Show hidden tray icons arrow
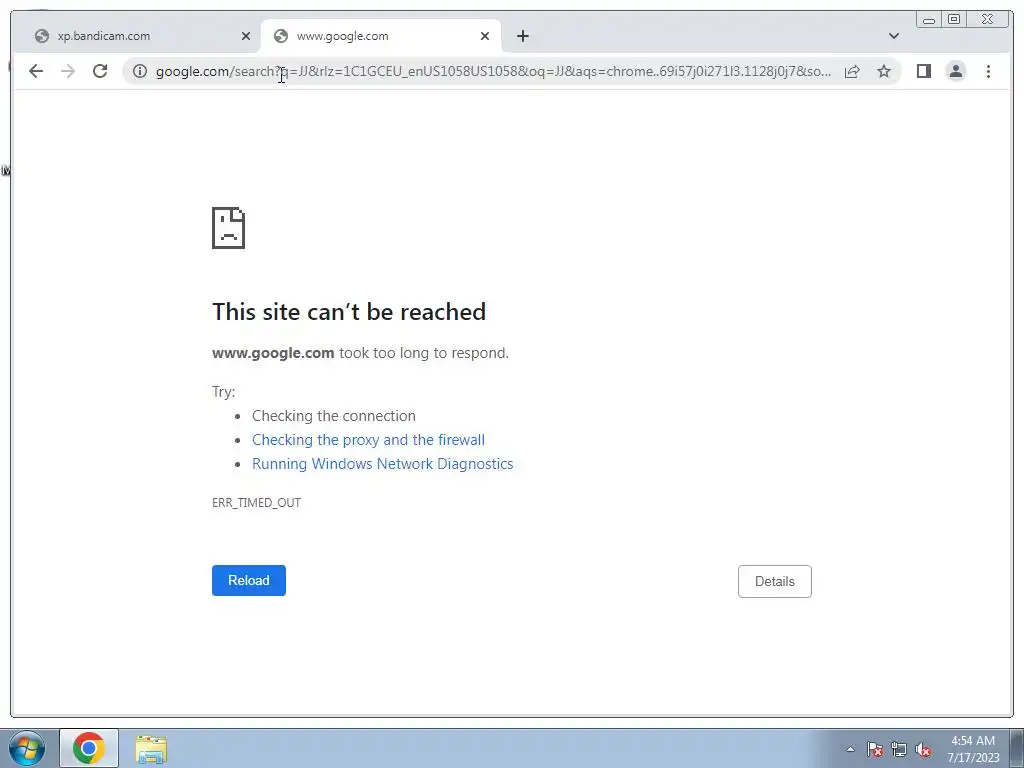Image resolution: width=1024 pixels, height=768 pixels. 850,749
